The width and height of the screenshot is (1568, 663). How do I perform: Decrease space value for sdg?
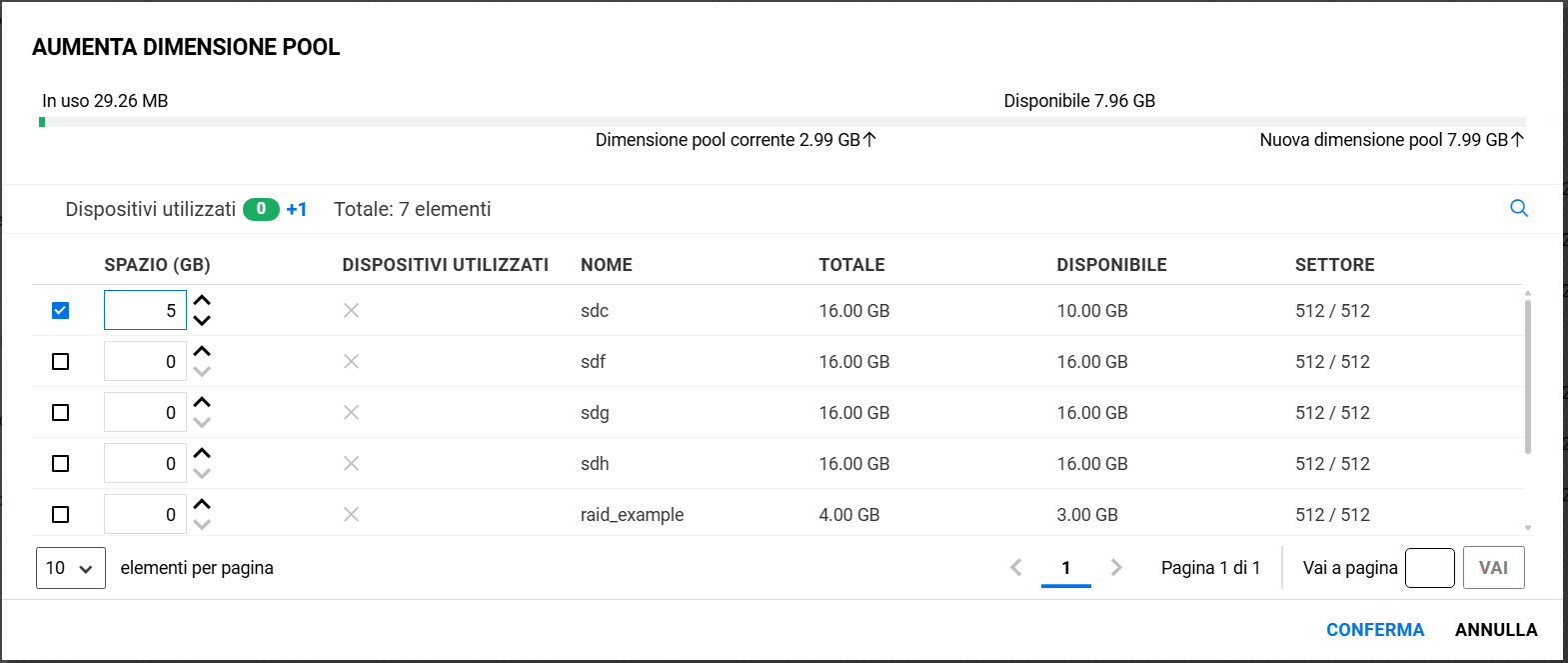[x=202, y=423]
